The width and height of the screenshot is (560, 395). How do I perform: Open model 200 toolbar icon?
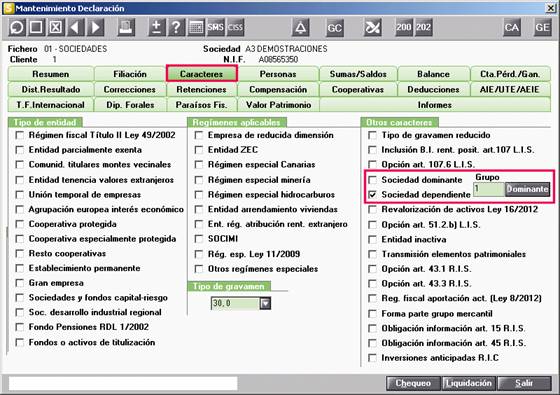(404, 28)
